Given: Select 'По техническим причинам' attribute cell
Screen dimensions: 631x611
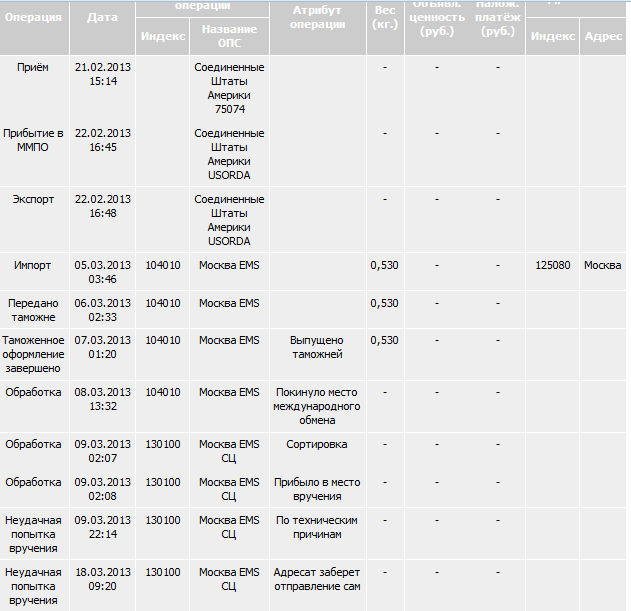Looking at the screenshot, I should 318,527.
